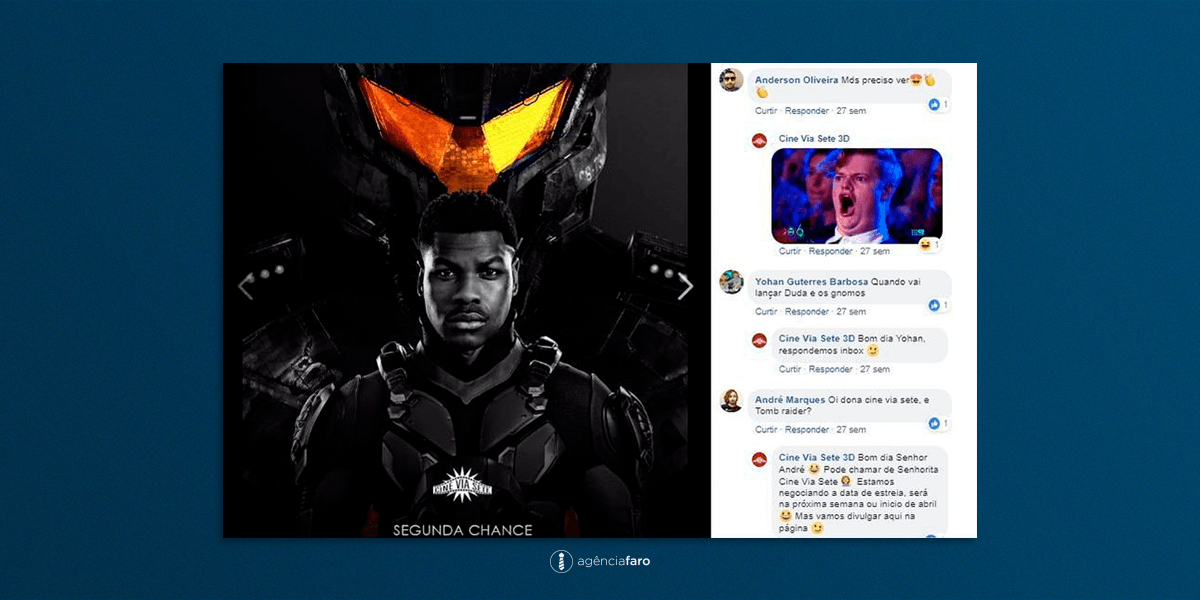The image size is (1200, 600).
Task: Click Responder under the GIF reply
Action: coord(831,251)
